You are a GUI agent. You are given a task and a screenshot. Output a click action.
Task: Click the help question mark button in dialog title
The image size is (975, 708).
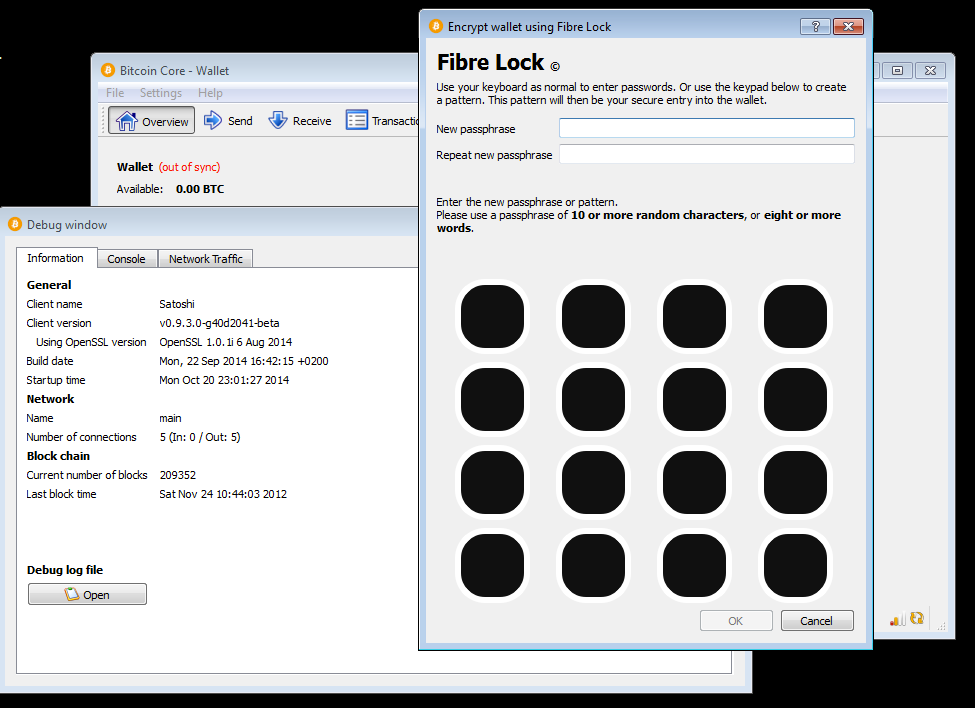coord(815,26)
